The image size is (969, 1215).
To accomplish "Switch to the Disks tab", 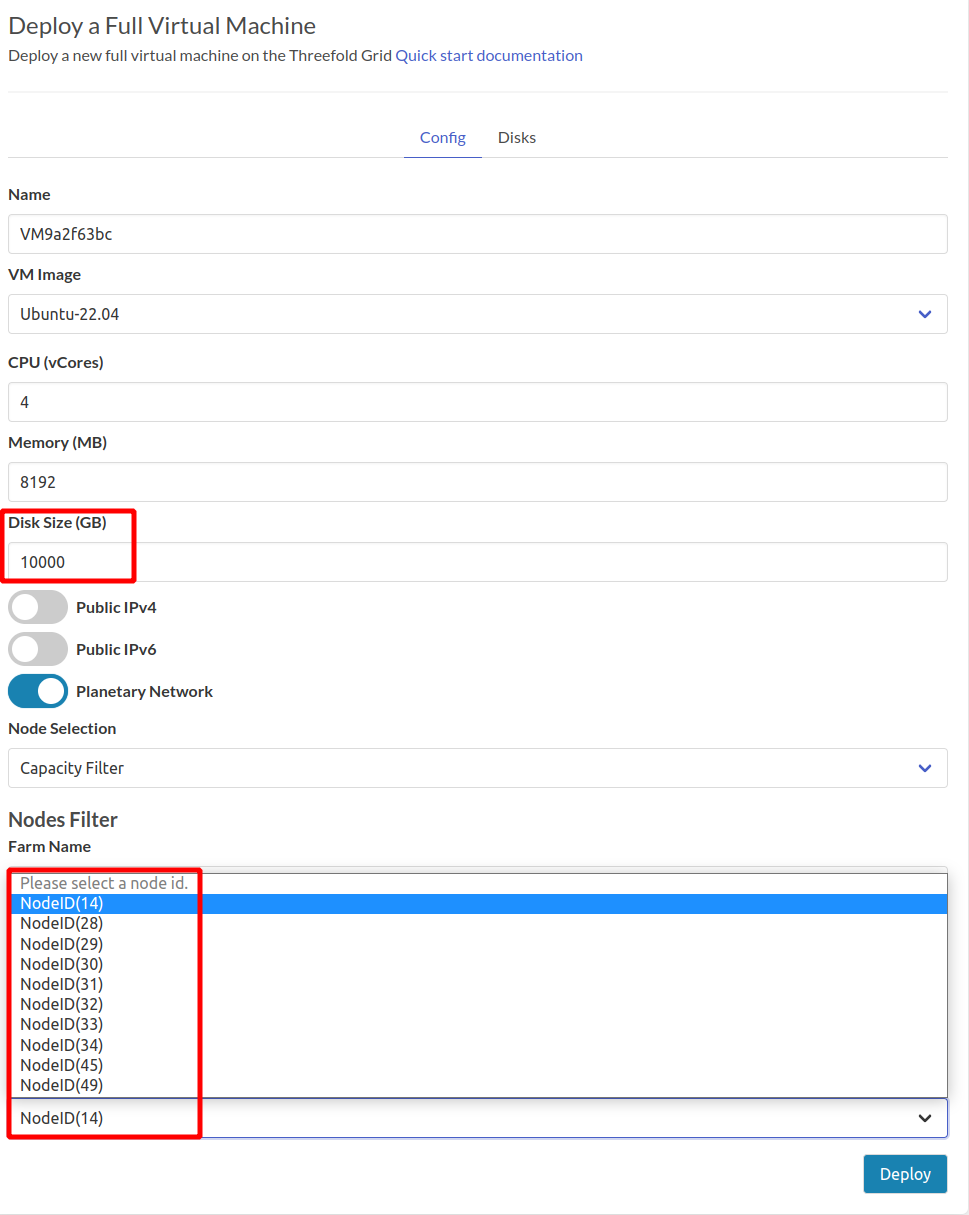I will (x=516, y=137).
